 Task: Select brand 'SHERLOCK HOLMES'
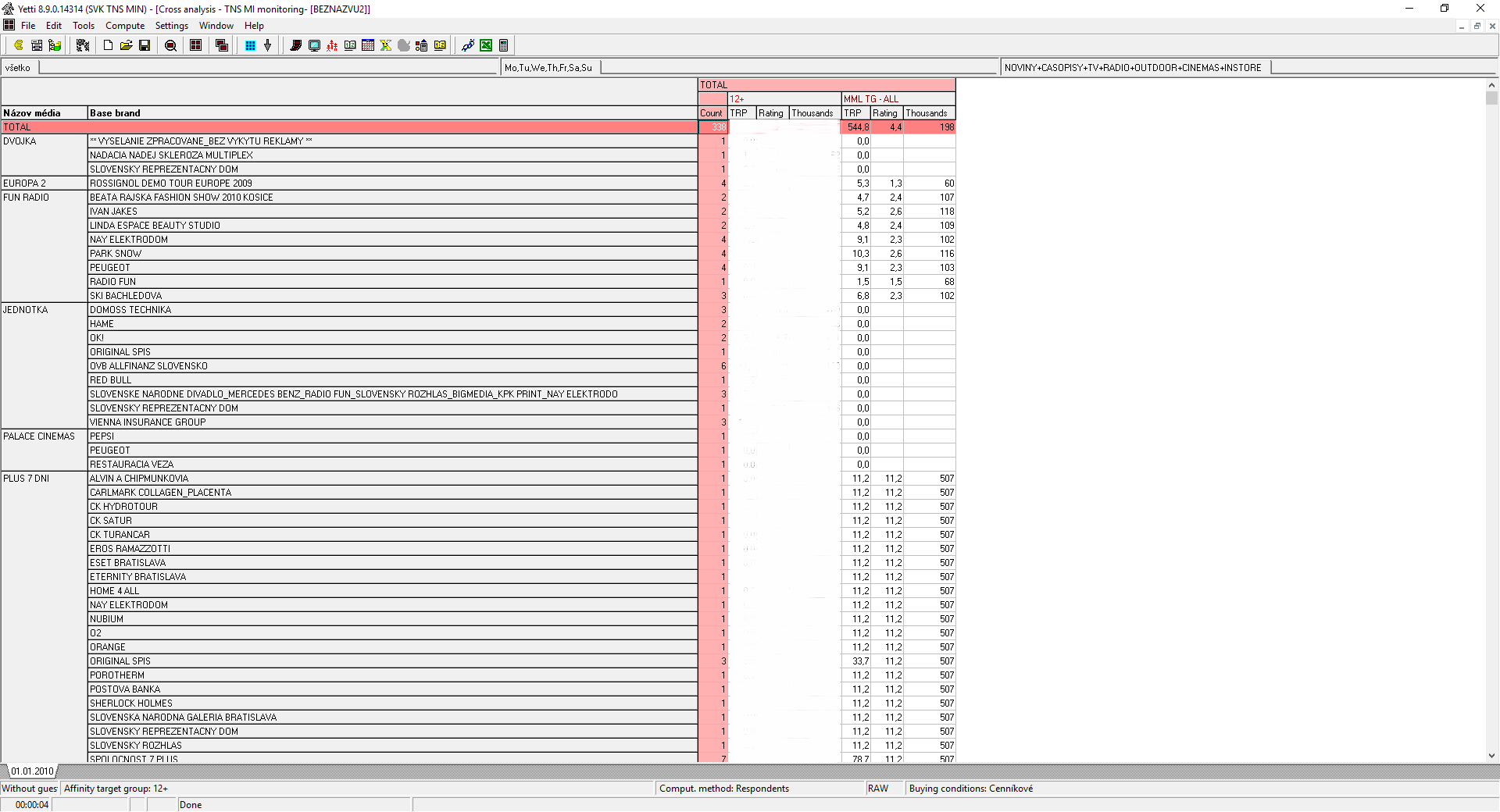tap(392, 703)
